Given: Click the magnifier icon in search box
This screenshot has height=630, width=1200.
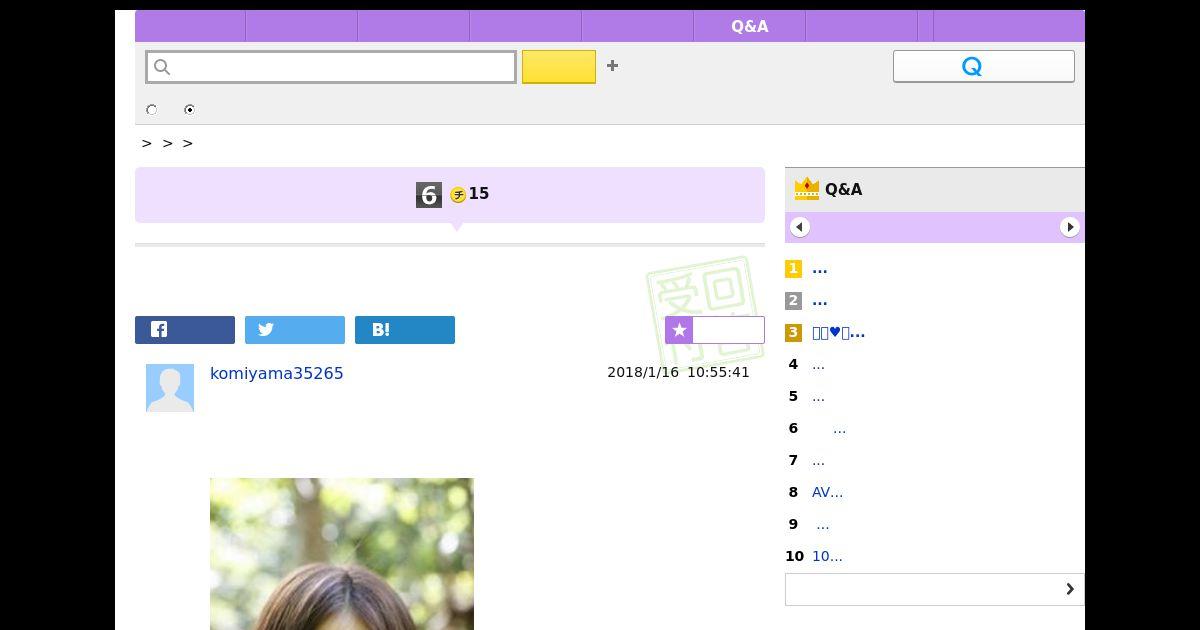Looking at the screenshot, I should 162,67.
